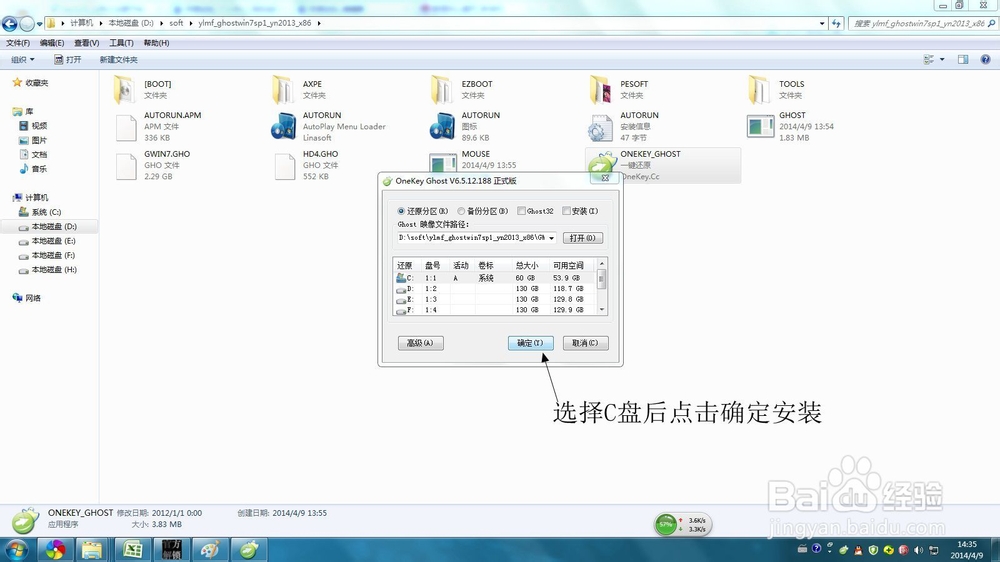This screenshot has width=1000, height=562.
Task: Open Explorer help question mark icon
Action: click(985, 59)
